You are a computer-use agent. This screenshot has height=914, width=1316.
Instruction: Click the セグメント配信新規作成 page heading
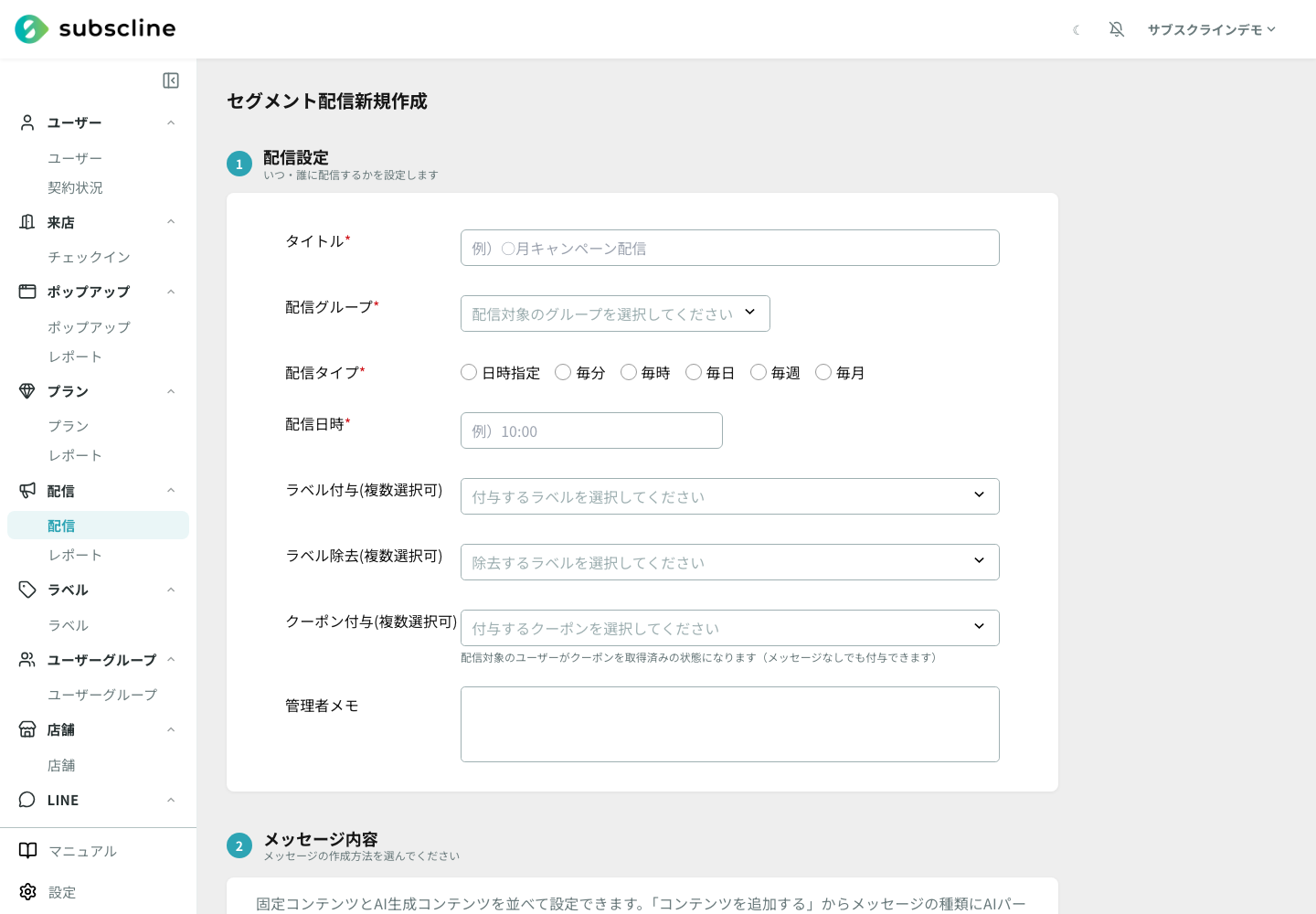coord(327,101)
